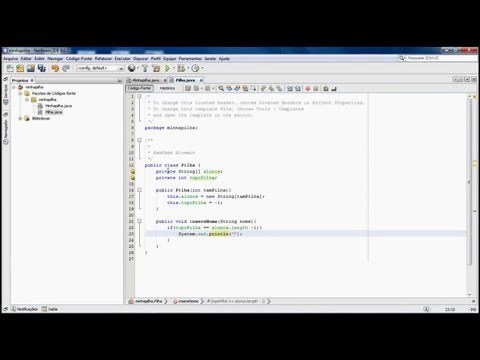This screenshot has height=360, width=480.
Task: Click the Notificações status bar button
Action: click(24, 309)
